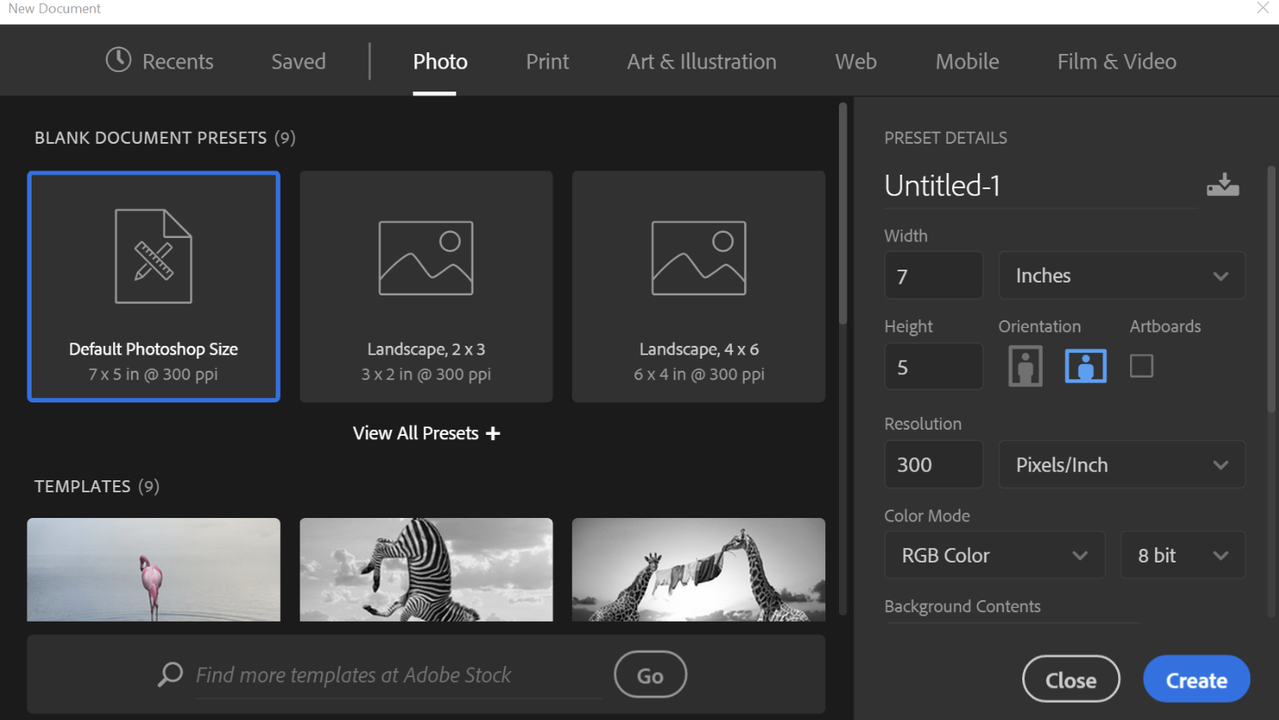The height and width of the screenshot is (720, 1279).
Task: Click the search magnifier icon
Action: coord(171,675)
